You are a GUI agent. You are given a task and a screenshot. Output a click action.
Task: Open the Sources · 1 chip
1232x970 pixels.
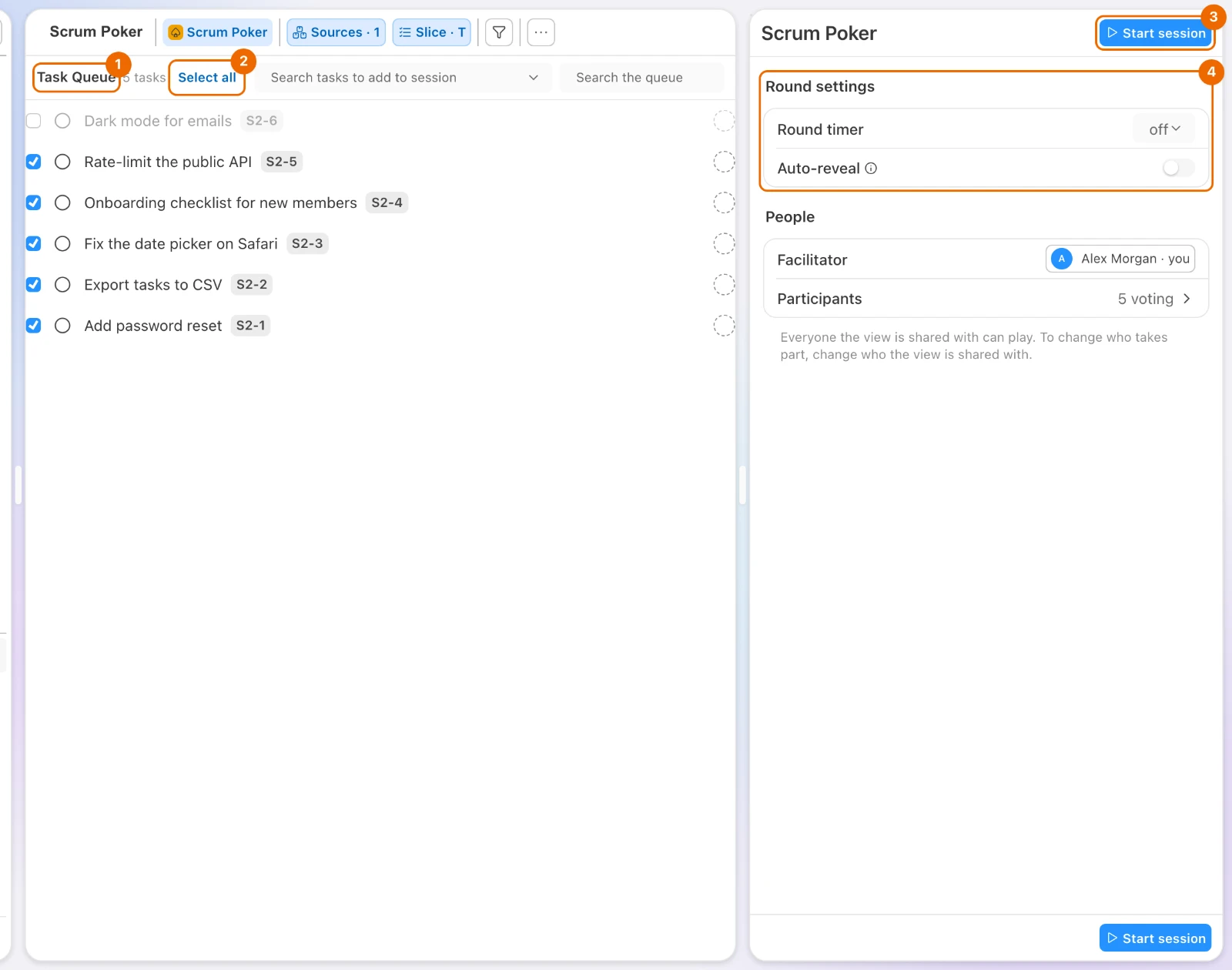[336, 32]
